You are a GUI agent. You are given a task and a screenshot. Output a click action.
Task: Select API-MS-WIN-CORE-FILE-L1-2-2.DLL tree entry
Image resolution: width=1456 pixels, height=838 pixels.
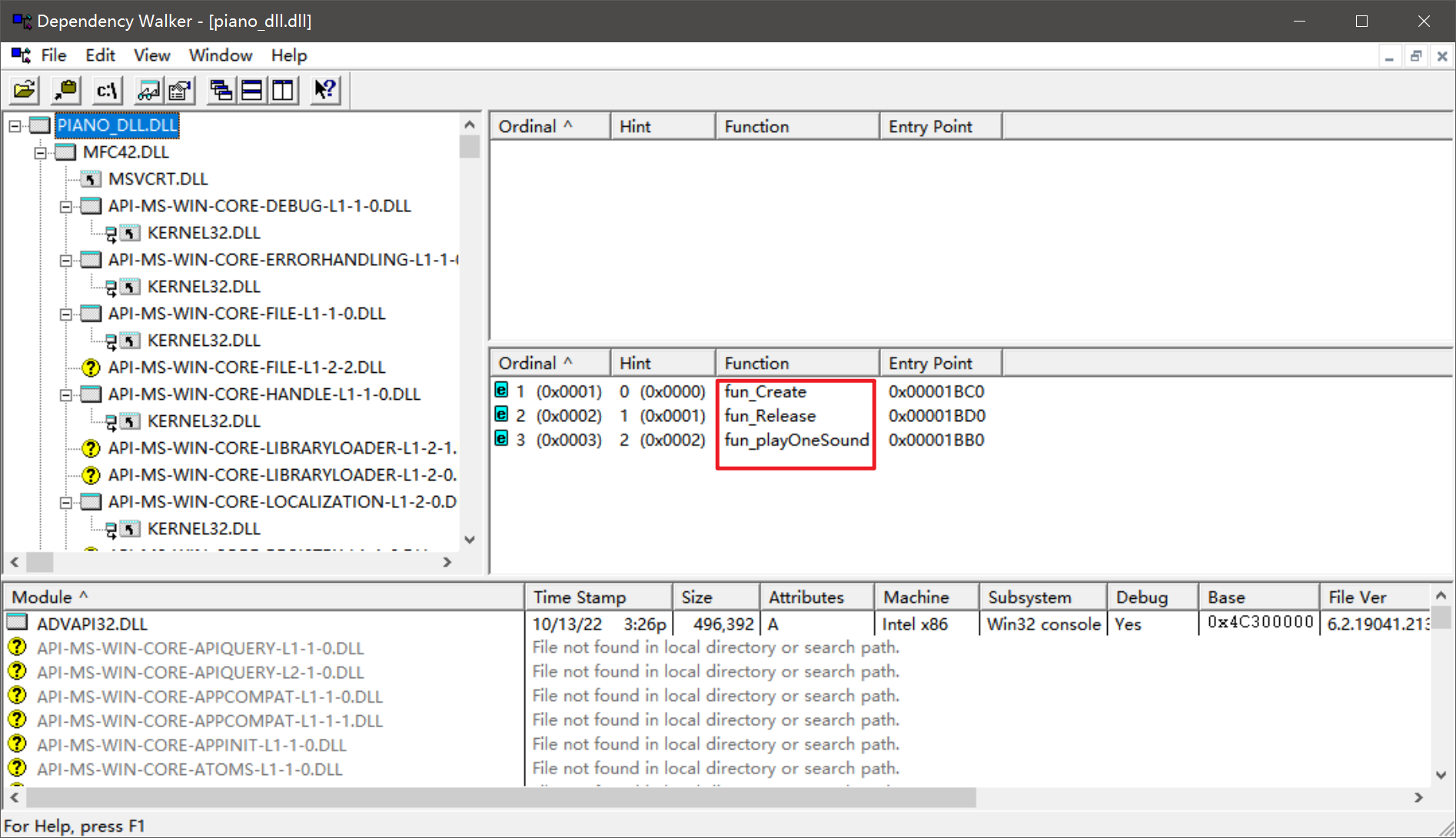(247, 367)
